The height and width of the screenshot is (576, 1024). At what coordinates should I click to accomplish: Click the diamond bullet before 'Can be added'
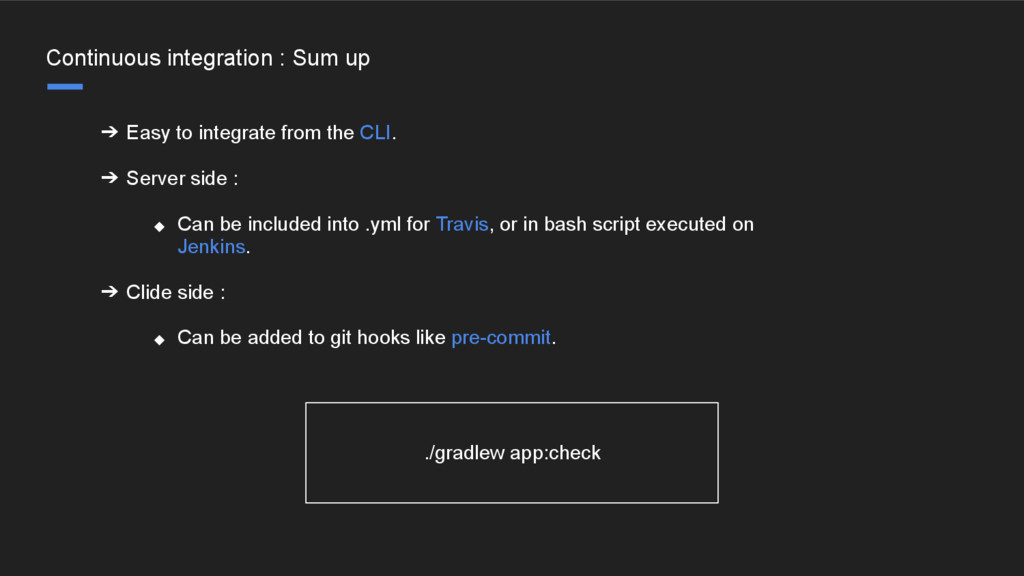pyautogui.click(x=159, y=340)
